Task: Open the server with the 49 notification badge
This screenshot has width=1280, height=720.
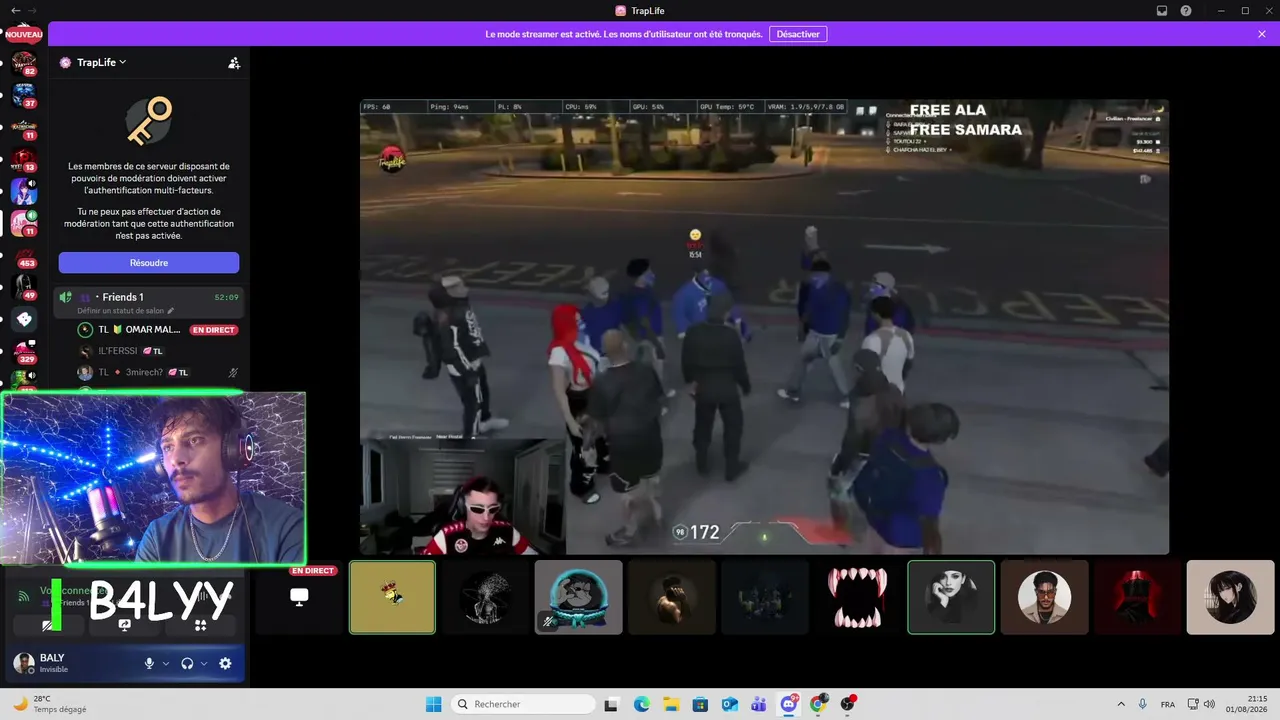Action: click(x=24, y=289)
